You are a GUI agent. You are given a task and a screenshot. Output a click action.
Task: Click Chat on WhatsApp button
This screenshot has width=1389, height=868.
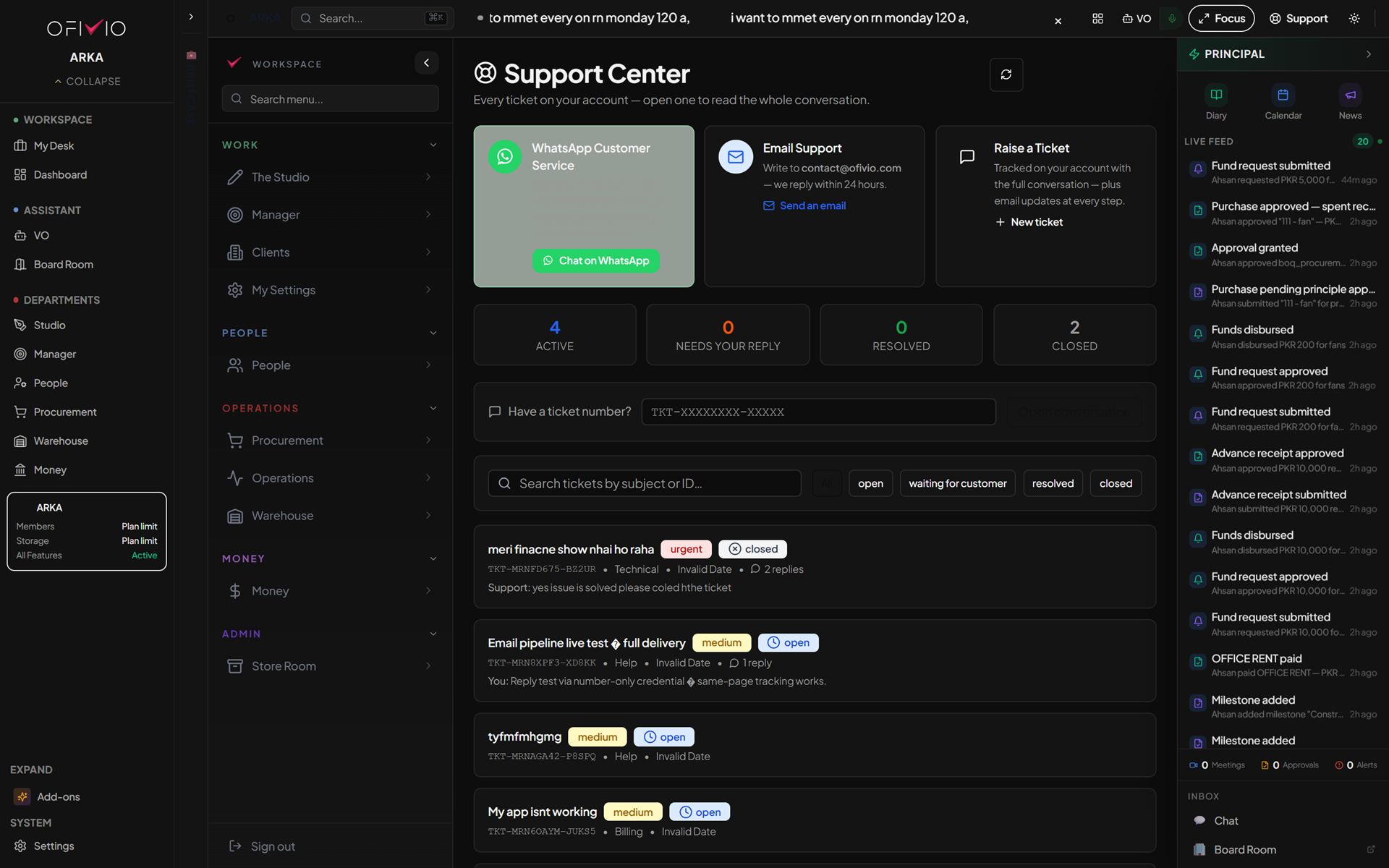click(x=596, y=260)
